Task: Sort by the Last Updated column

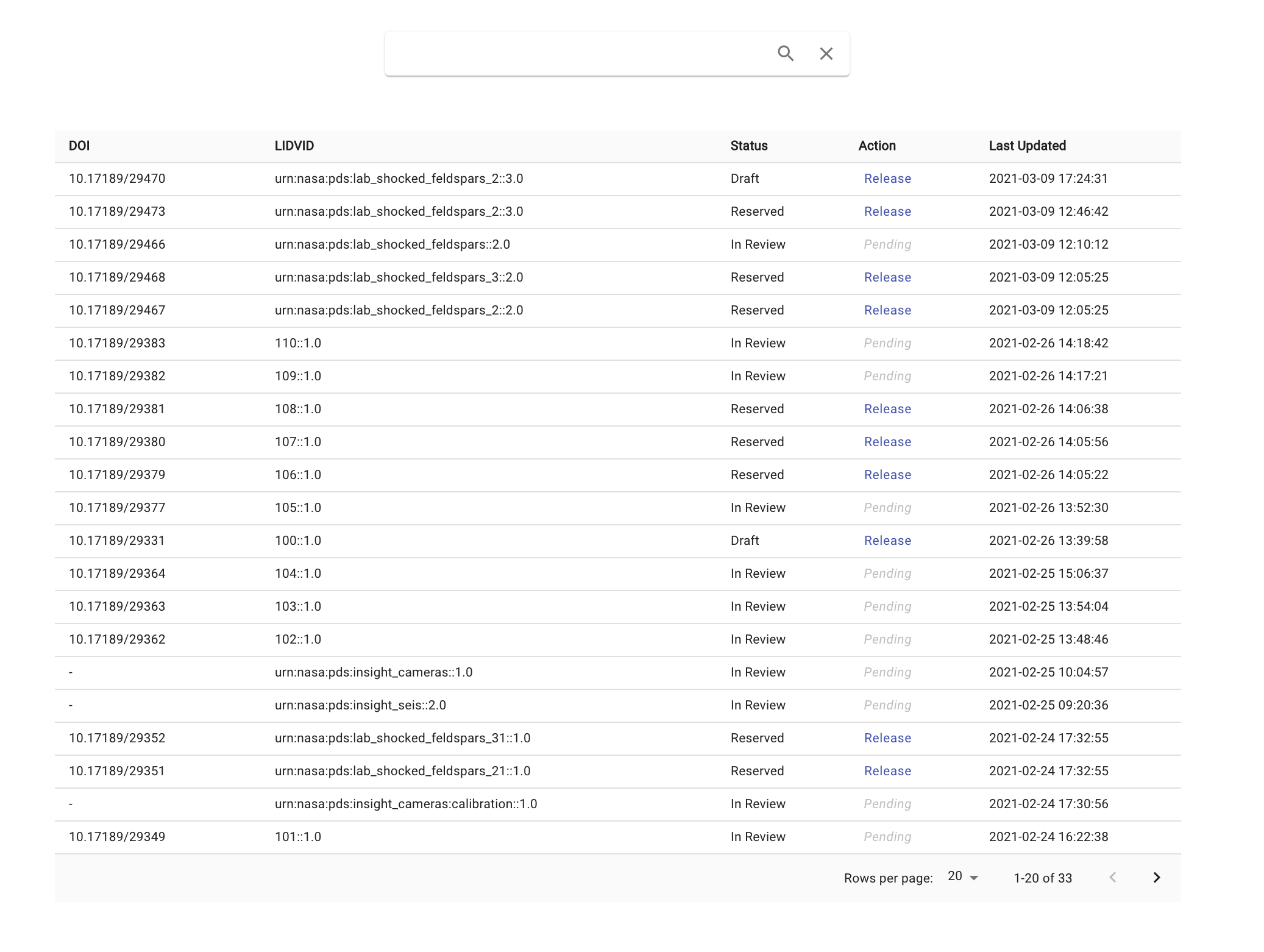Action: [x=1028, y=146]
